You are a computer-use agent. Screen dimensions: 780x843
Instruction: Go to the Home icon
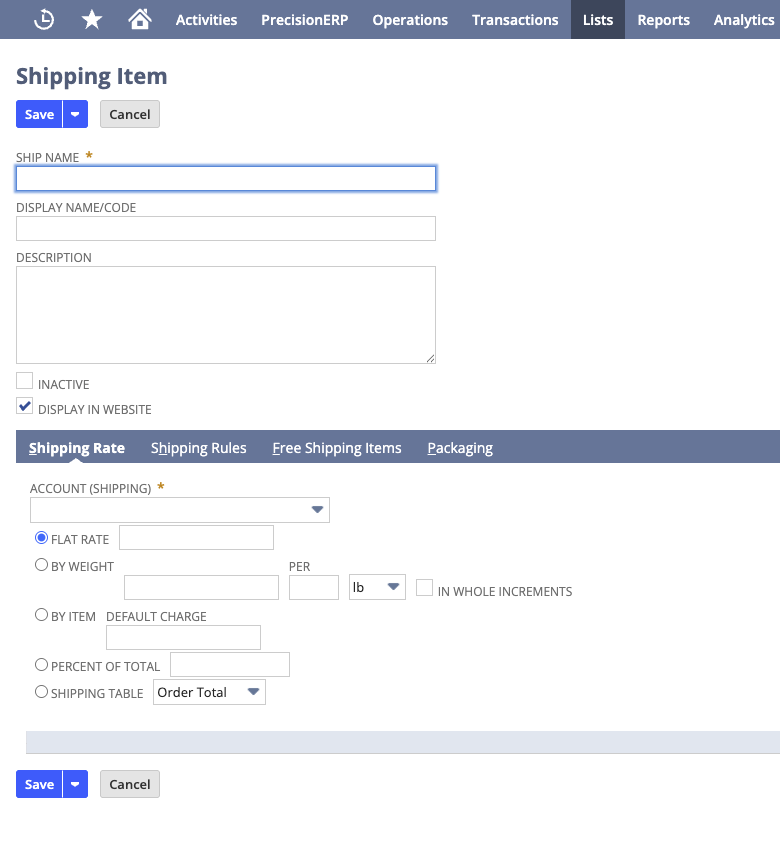pyautogui.click(x=140, y=20)
